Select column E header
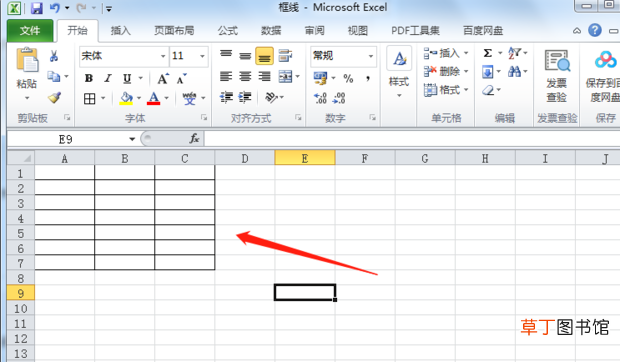The width and height of the screenshot is (620, 362). pyautogui.click(x=305, y=158)
